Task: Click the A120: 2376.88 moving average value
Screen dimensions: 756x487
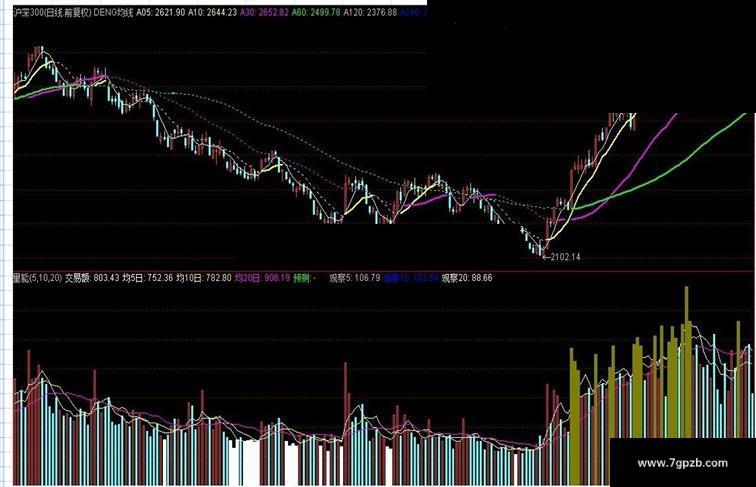Action: pos(370,13)
